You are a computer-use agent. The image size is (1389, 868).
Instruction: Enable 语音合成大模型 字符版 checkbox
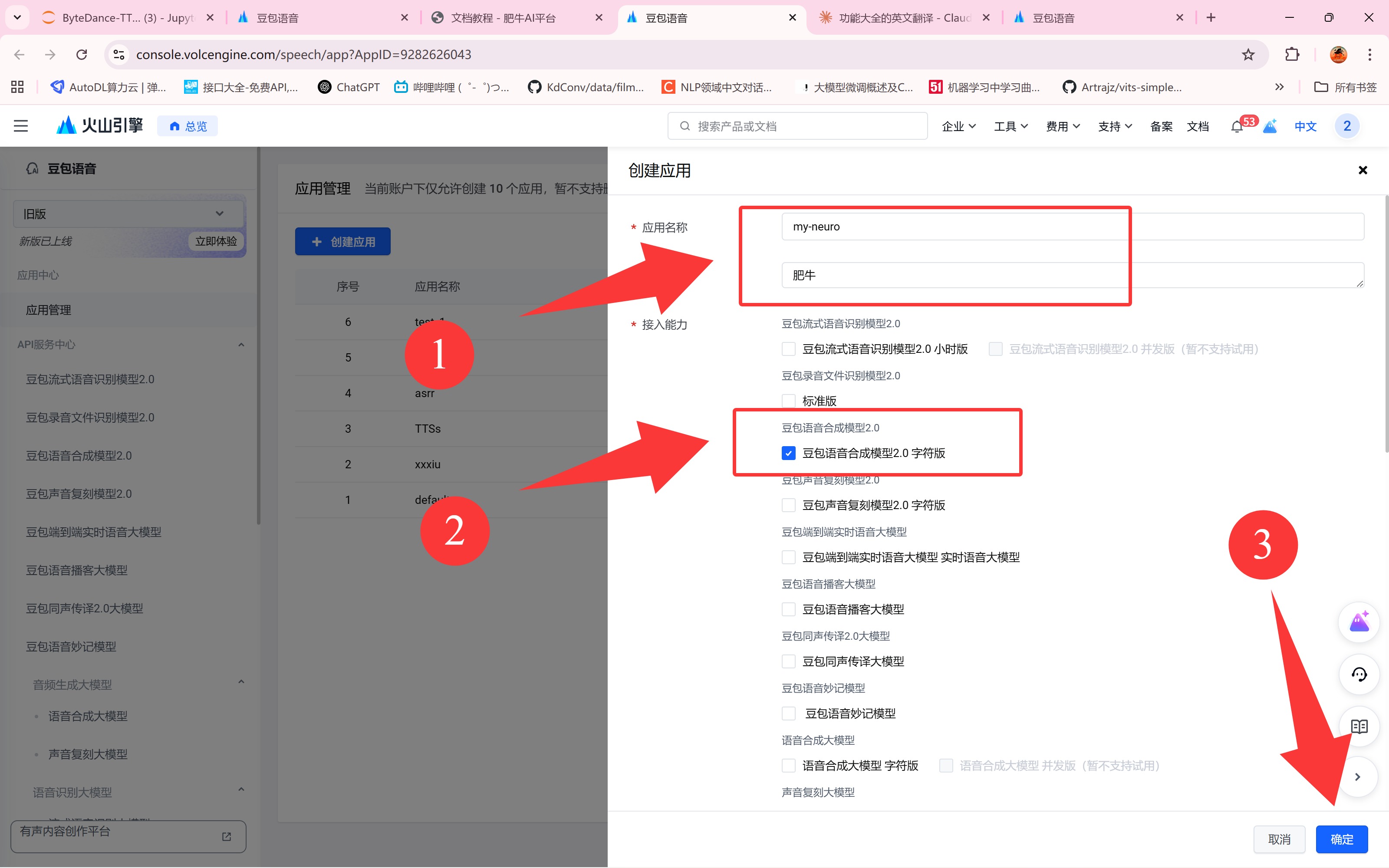789,765
